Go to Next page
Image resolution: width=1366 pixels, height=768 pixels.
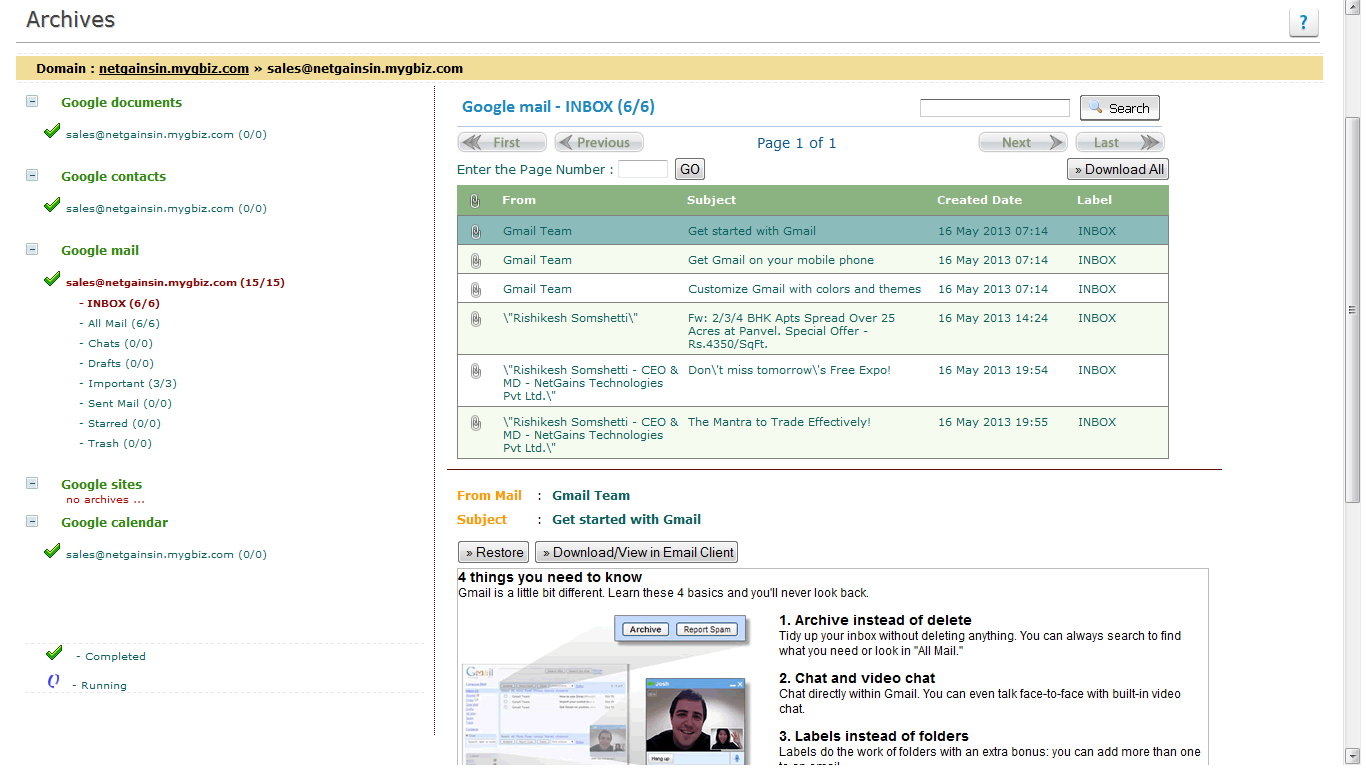pyautogui.click(x=1023, y=142)
